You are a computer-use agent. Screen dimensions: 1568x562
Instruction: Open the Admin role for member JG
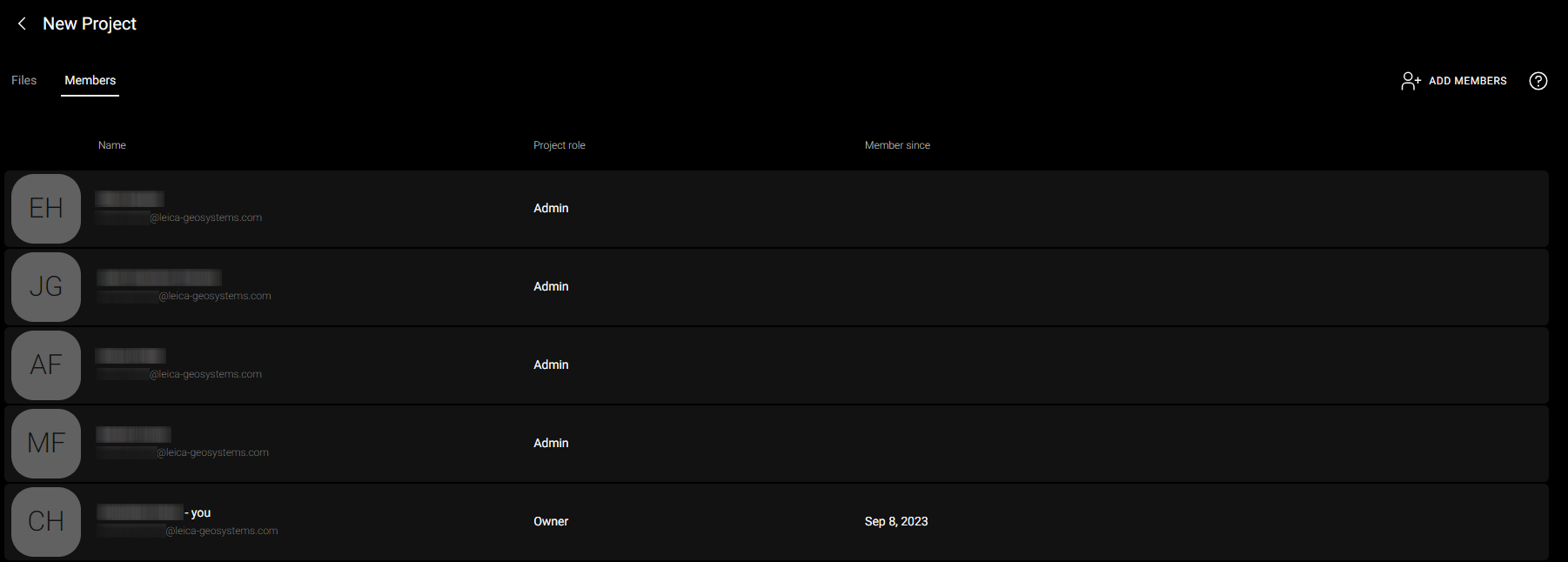[551, 286]
